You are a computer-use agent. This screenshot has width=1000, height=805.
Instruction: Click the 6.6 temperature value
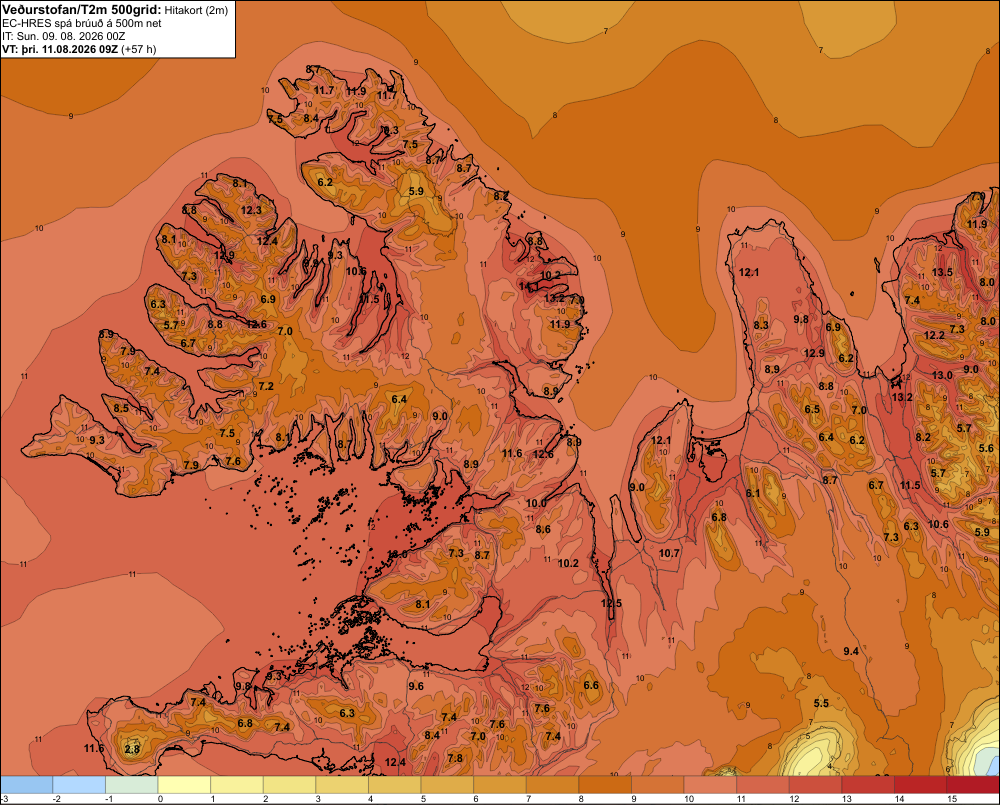(x=591, y=684)
